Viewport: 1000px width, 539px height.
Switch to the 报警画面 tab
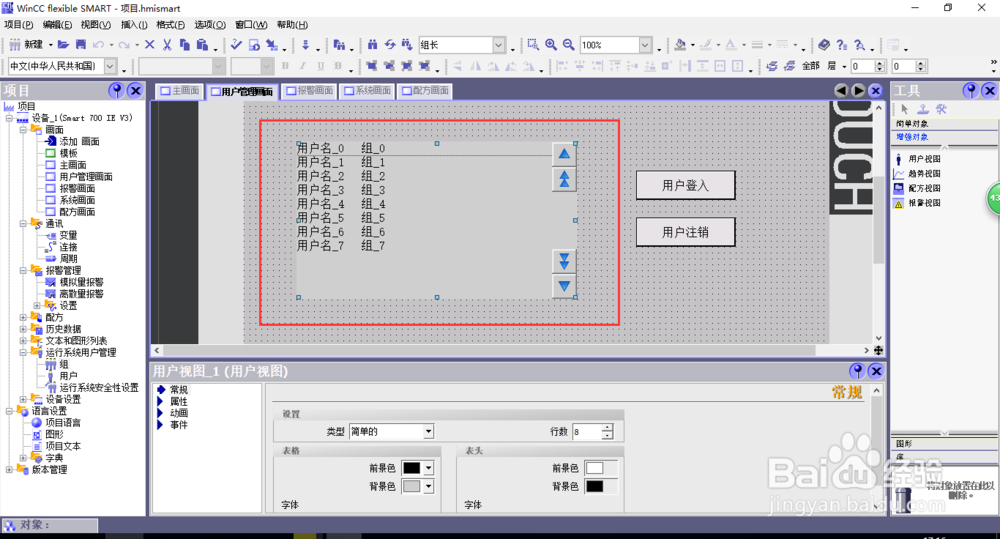pos(310,91)
